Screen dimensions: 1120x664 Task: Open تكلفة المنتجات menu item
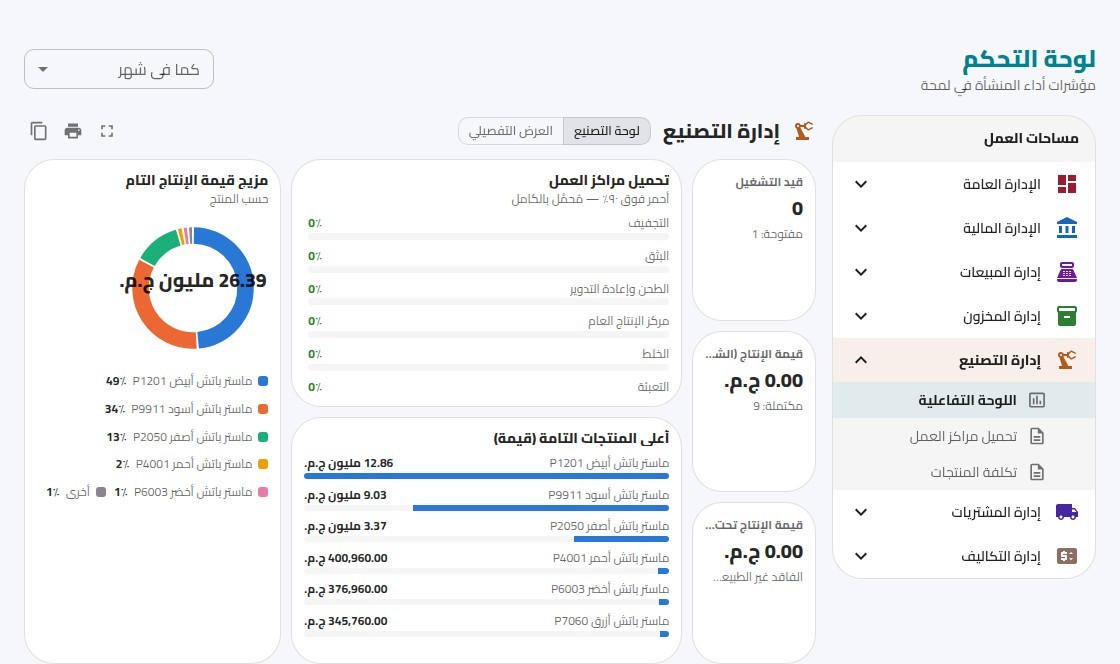click(x=964, y=472)
